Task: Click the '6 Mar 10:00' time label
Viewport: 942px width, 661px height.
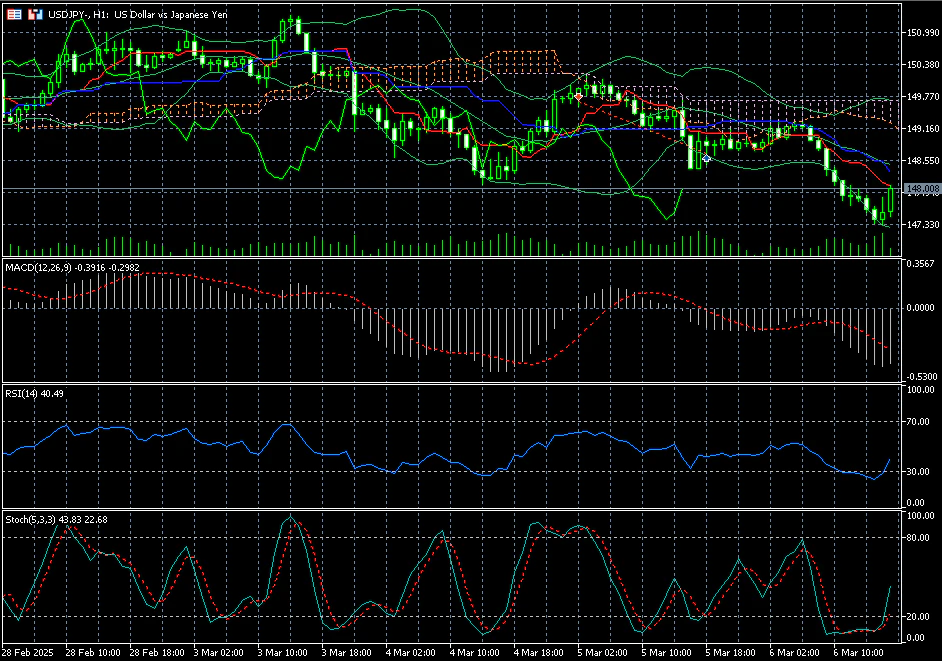Action: coord(858,653)
